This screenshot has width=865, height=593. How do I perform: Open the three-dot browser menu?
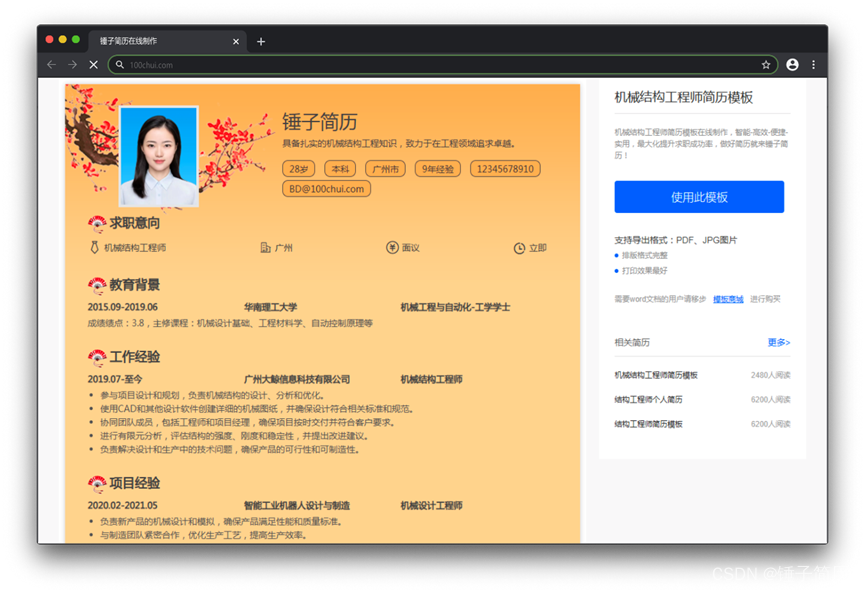[x=813, y=65]
